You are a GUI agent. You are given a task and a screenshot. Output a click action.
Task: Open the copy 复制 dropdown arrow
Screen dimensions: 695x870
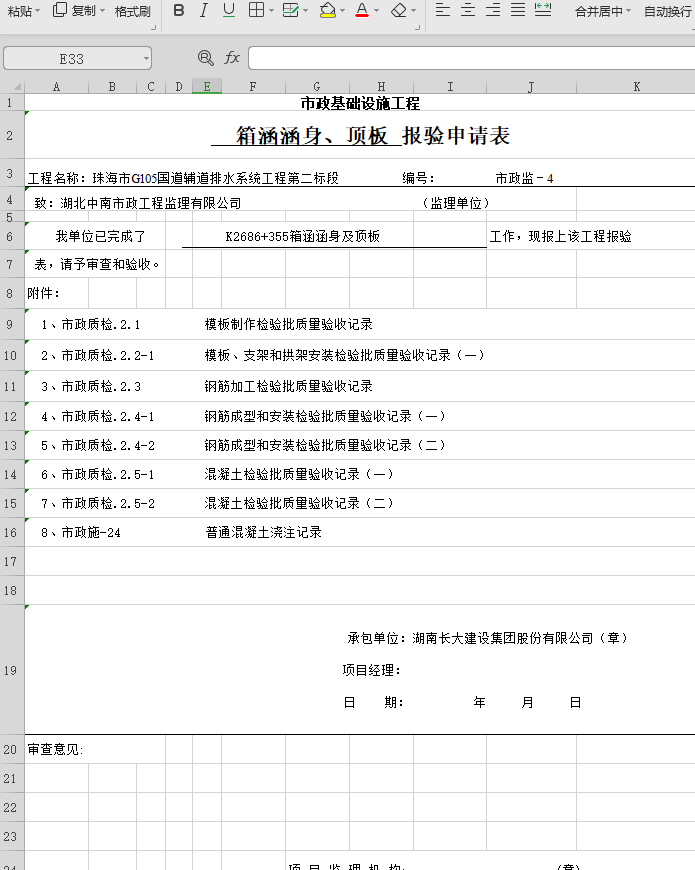pyautogui.click(x=102, y=11)
